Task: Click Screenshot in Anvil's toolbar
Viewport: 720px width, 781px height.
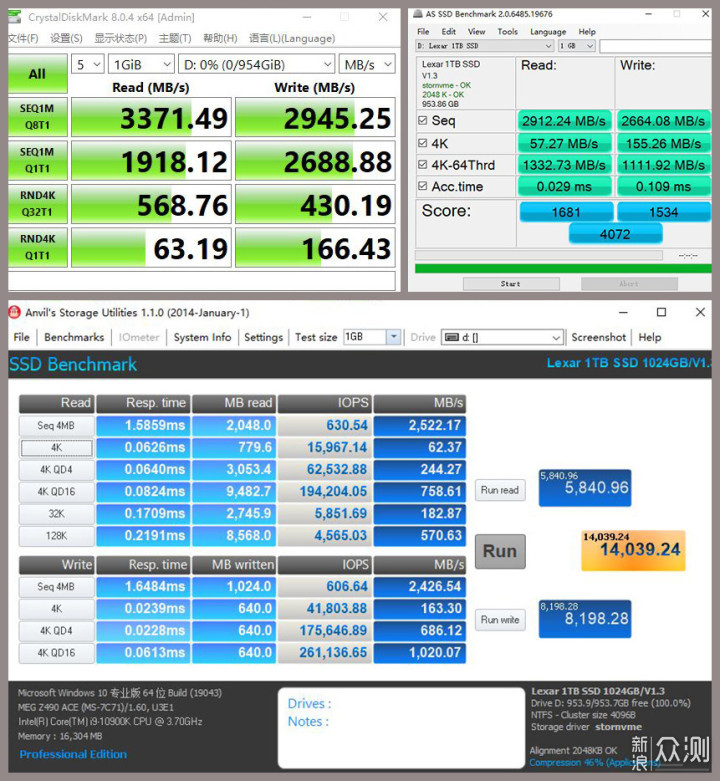Action: (599, 337)
